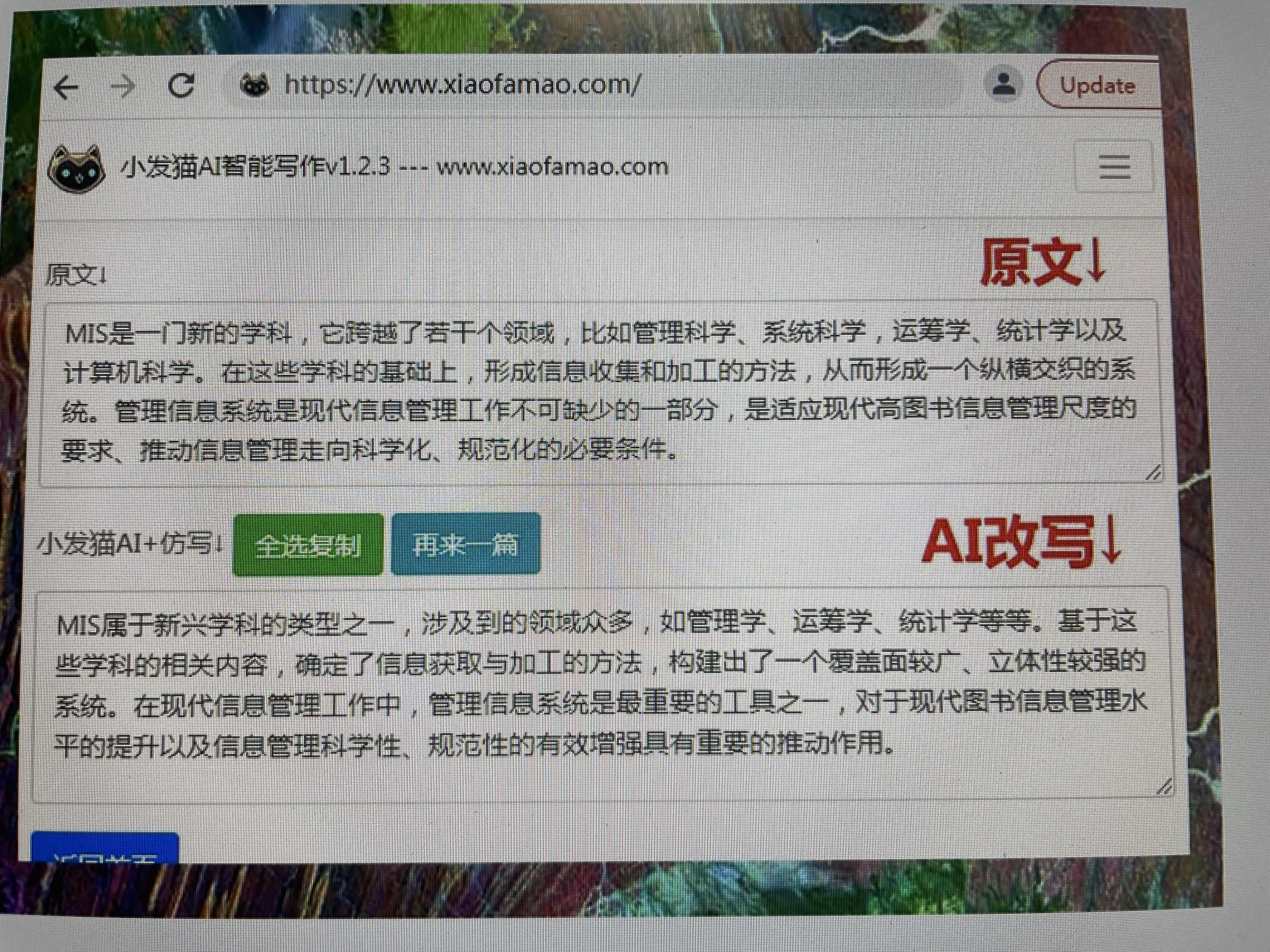Open the user profile icon
This screenshot has height=952, width=1270.
point(1003,85)
